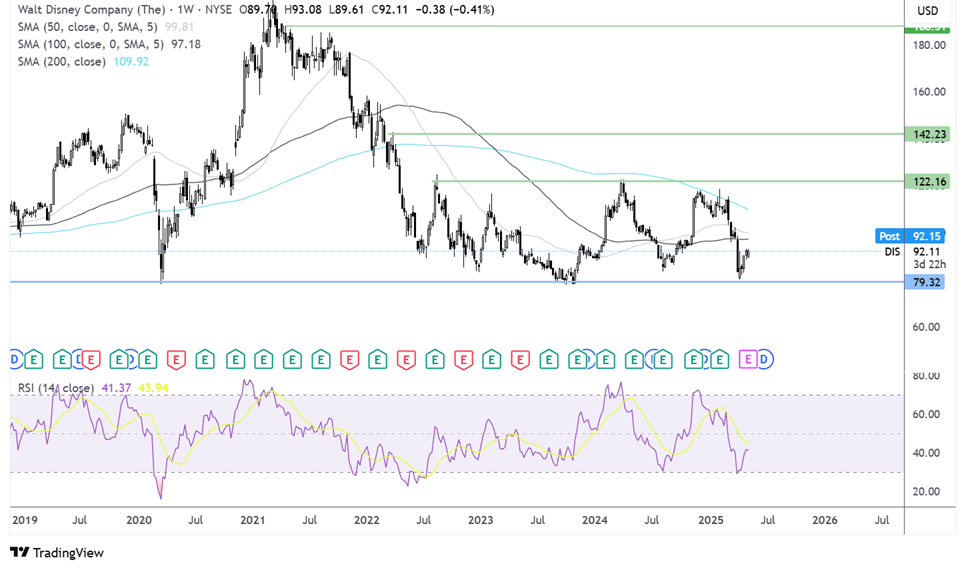
Task: Click the 79.32 support line price label
Action: tap(925, 282)
